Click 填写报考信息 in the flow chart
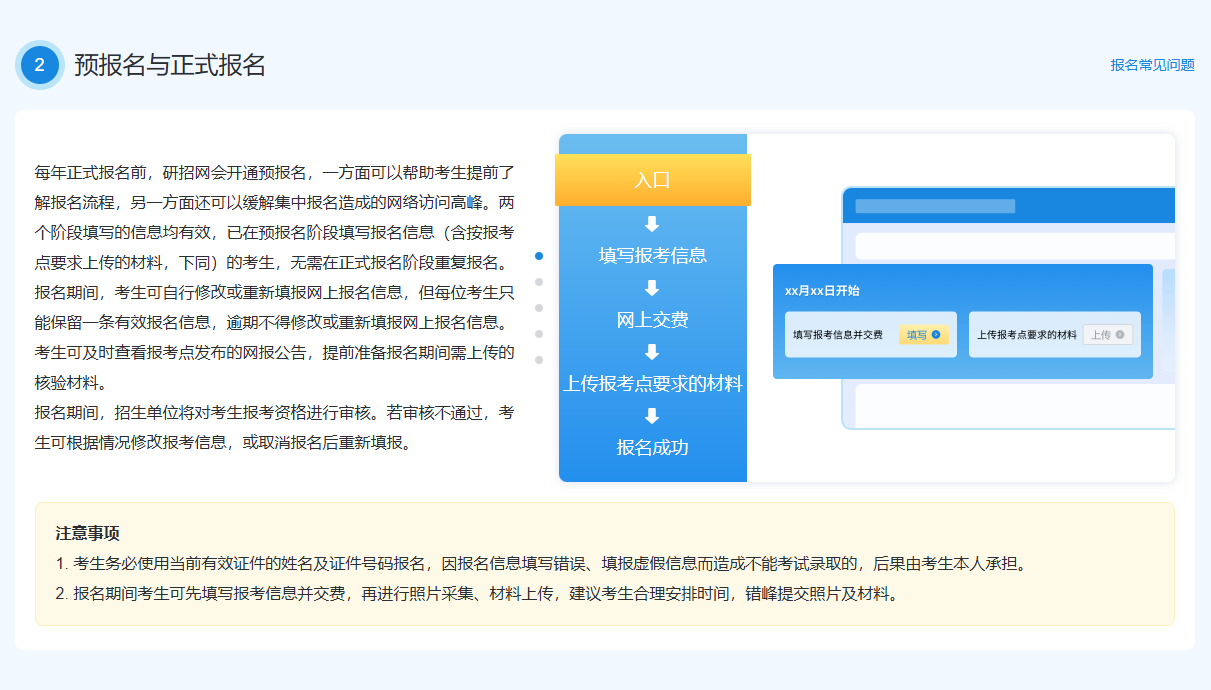The image size is (1211, 690). [652, 255]
